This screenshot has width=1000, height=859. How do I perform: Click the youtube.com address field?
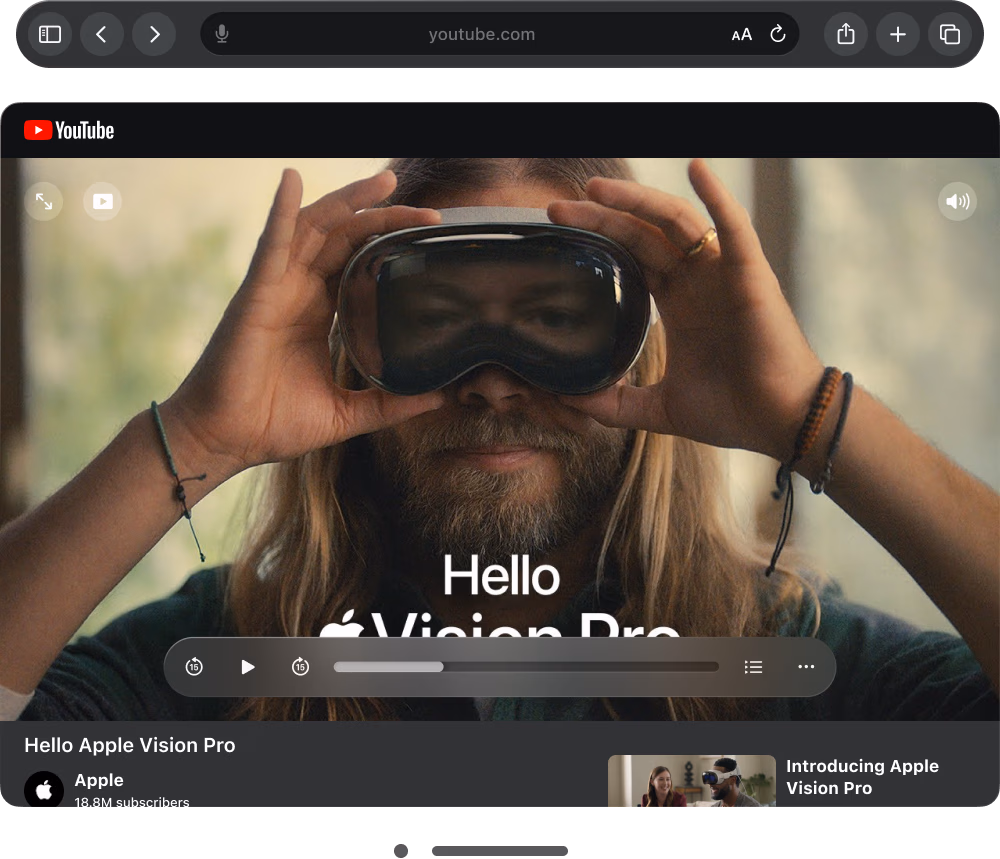pyautogui.click(x=499, y=34)
